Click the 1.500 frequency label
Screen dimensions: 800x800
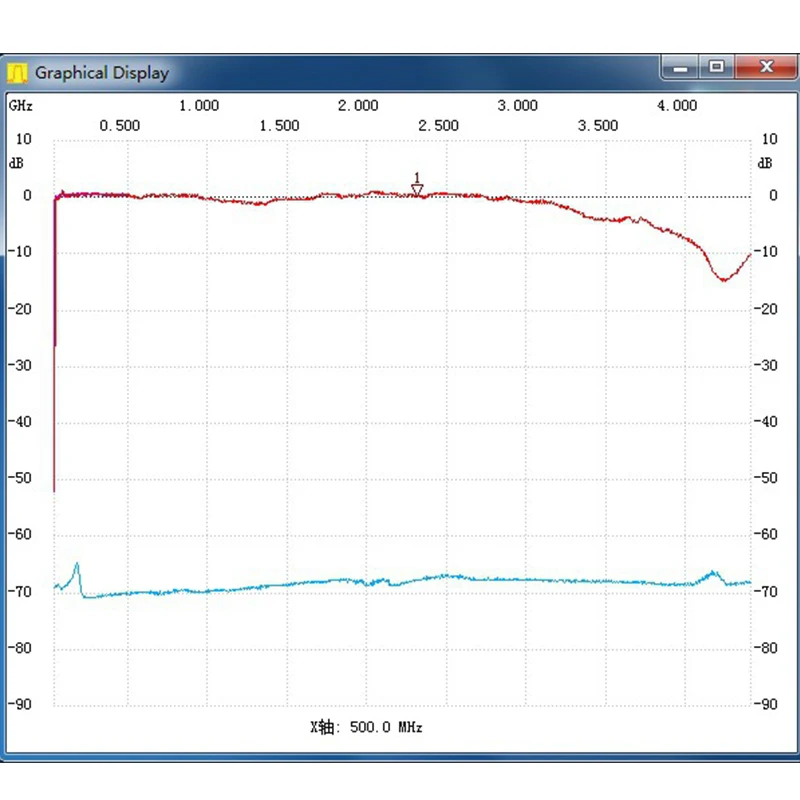pos(279,126)
